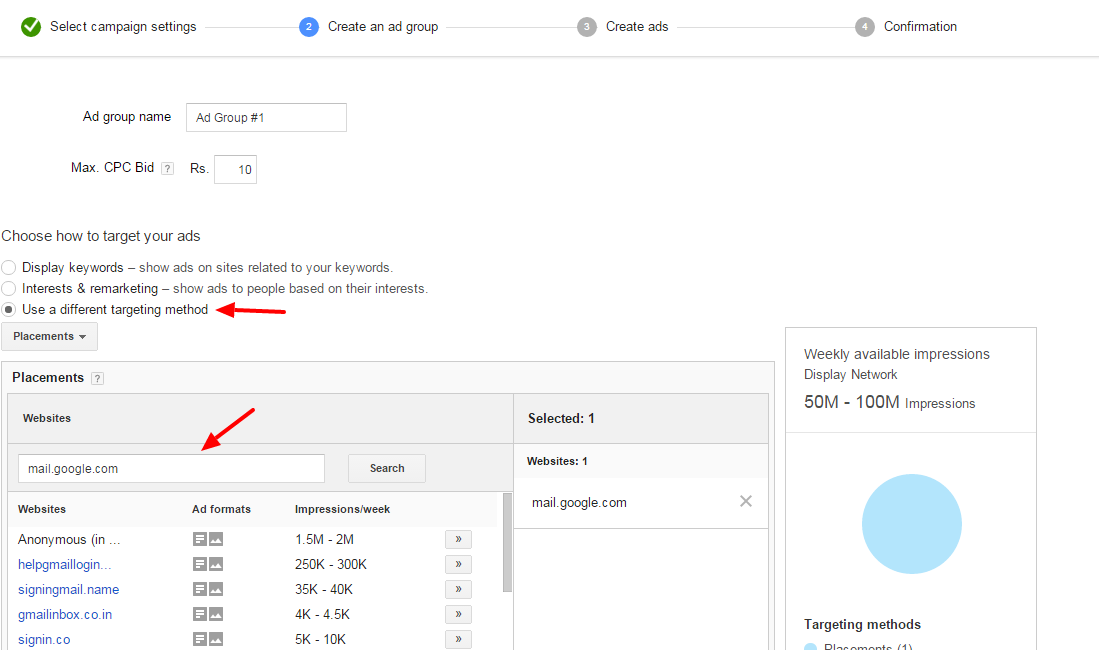This screenshot has width=1099, height=650.
Task: Go to Create ads step
Action: (637, 27)
